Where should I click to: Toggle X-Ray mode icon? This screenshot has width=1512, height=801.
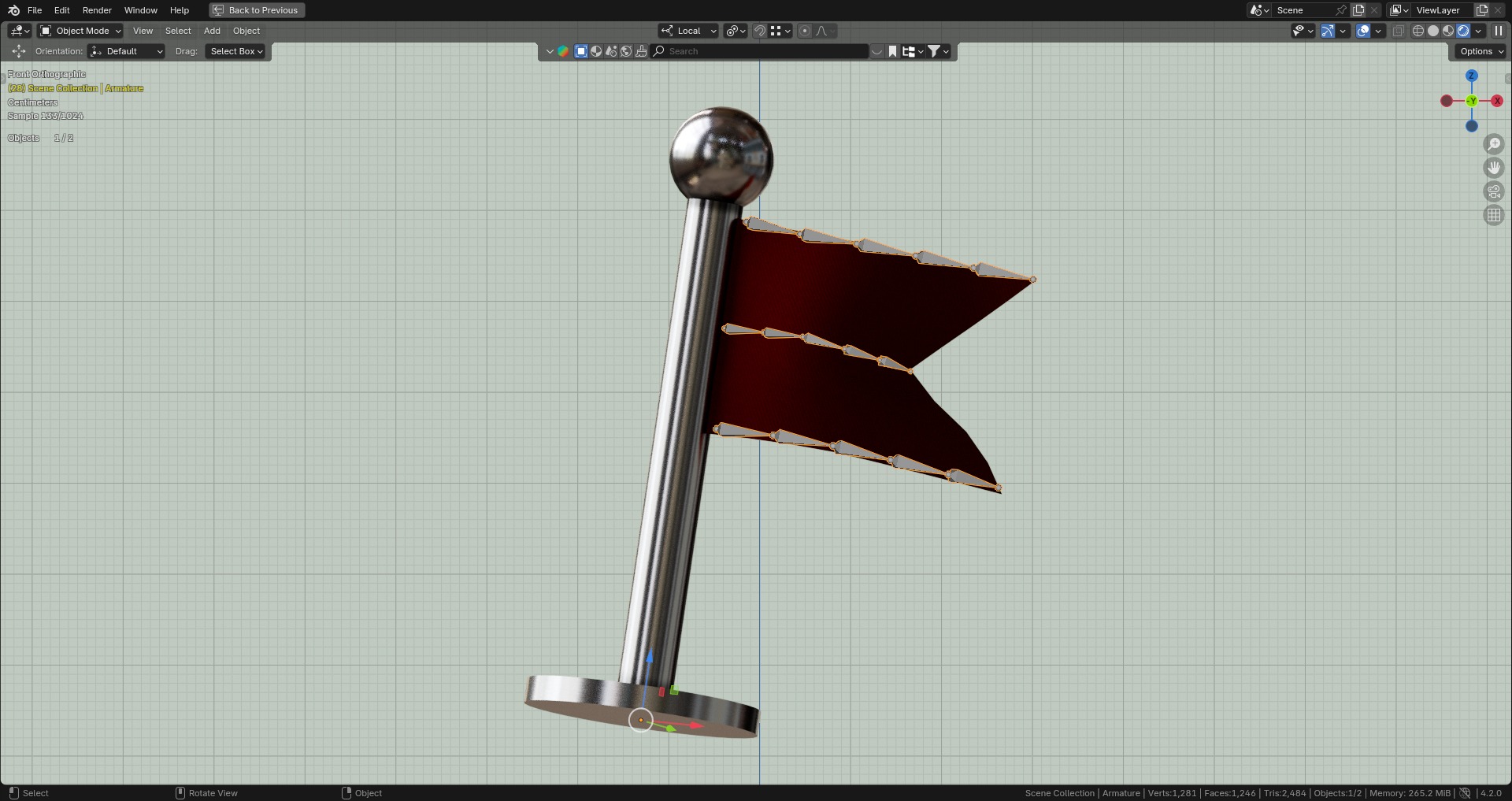1399,31
